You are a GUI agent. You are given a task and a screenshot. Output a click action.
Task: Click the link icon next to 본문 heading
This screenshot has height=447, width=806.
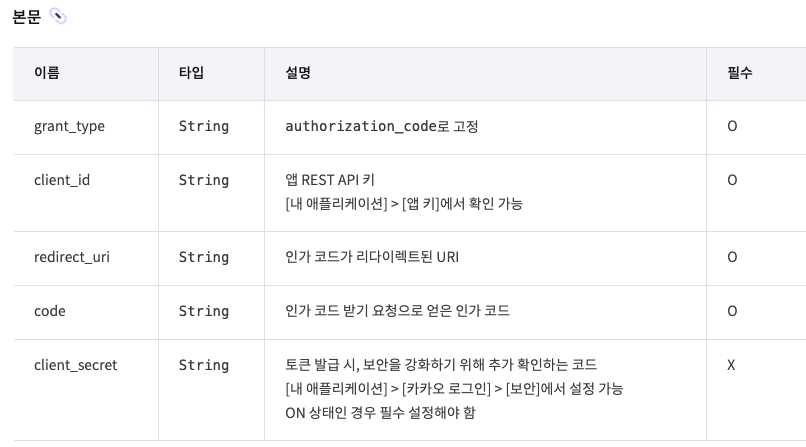click(58, 16)
